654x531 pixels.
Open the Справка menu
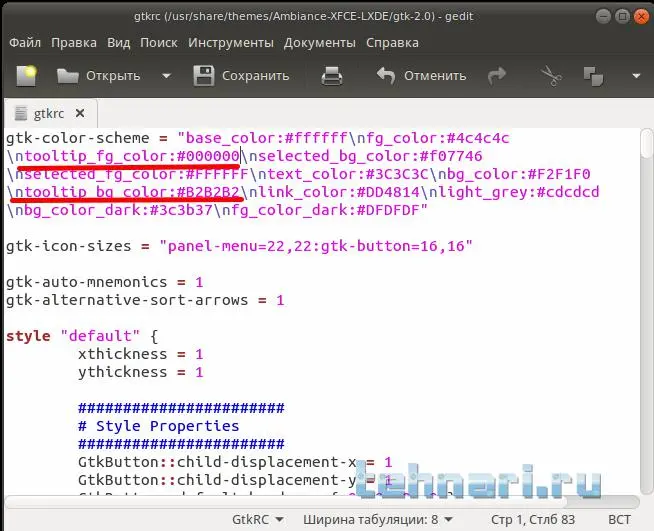point(392,43)
